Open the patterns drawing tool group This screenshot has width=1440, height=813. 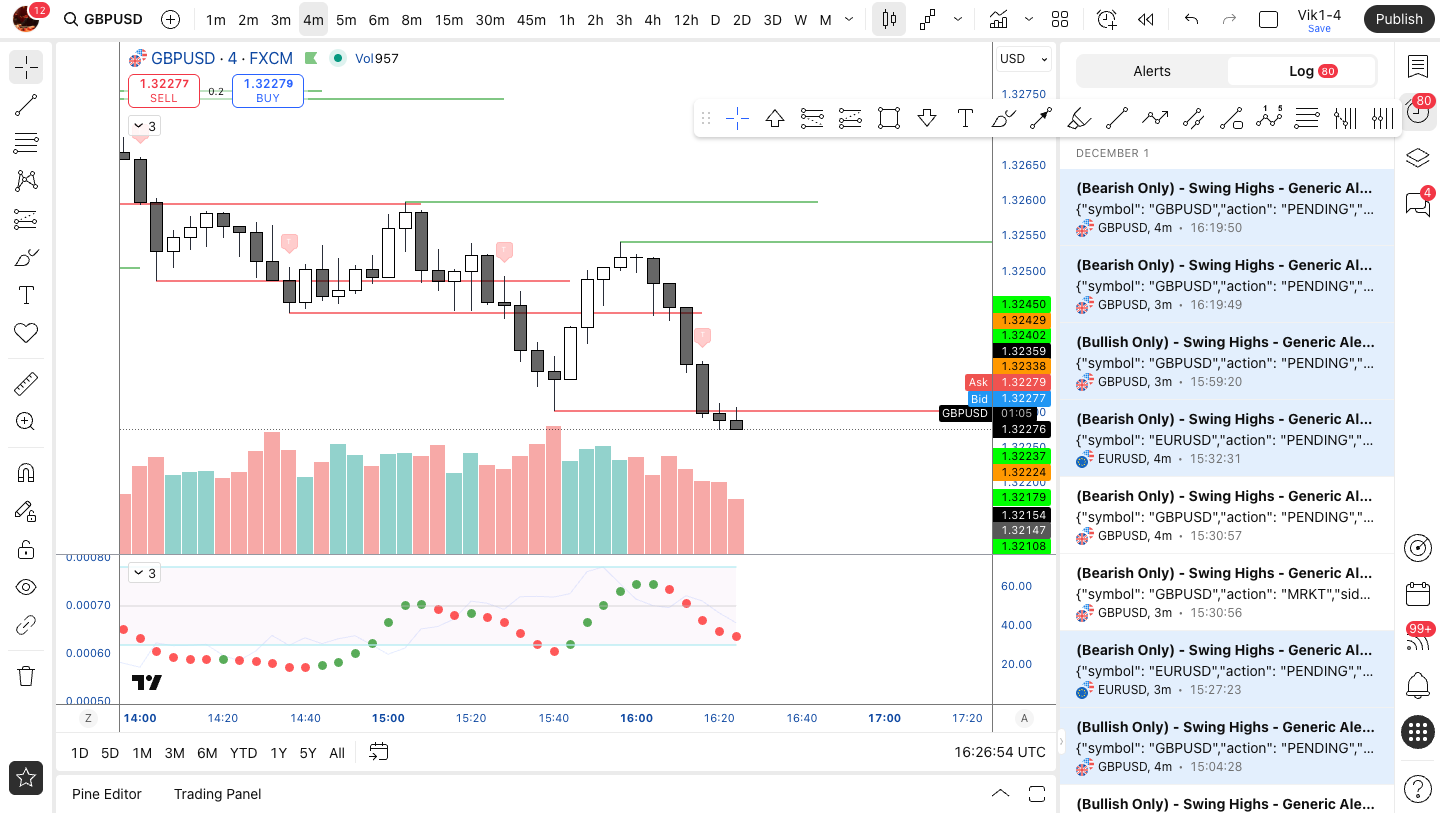pos(26,181)
